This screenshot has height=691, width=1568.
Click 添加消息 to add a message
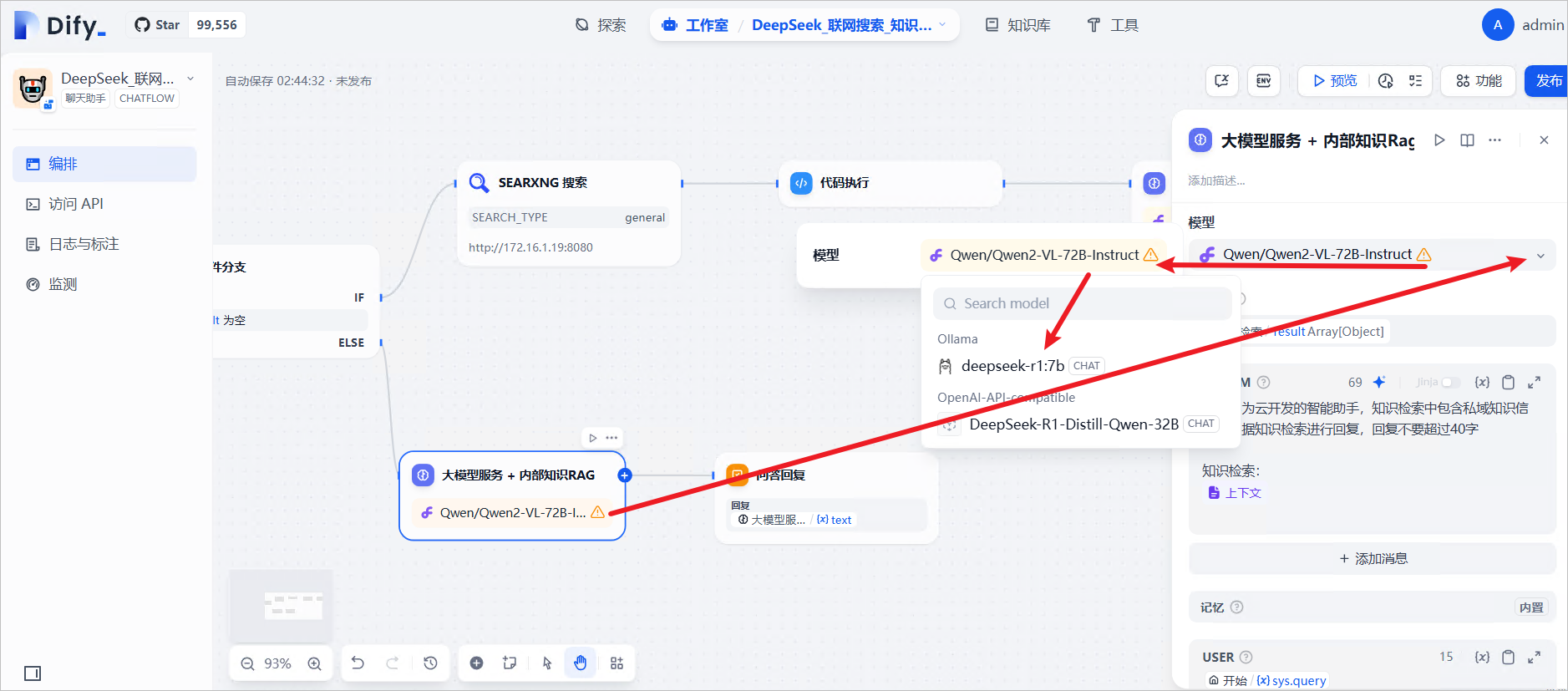[1373, 558]
